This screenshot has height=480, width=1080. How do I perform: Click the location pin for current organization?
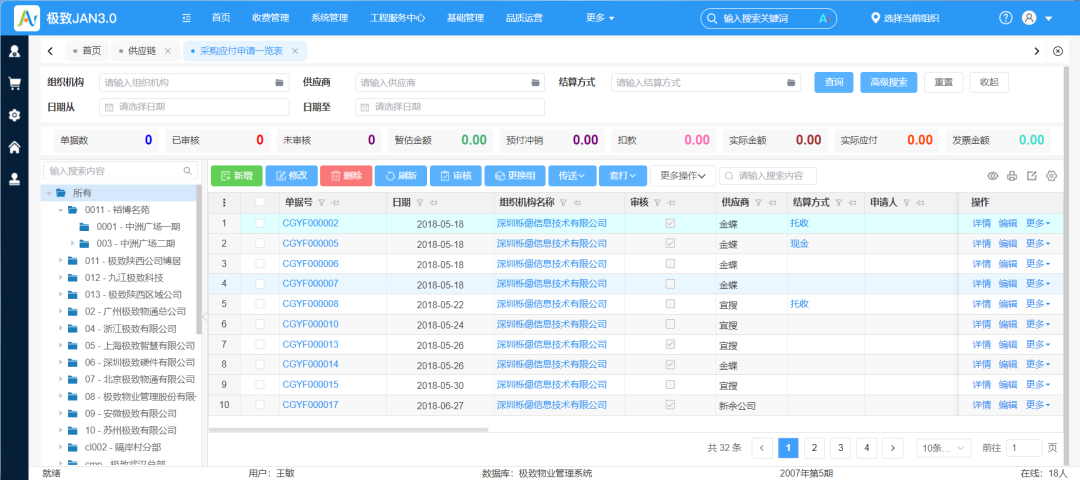tap(875, 19)
